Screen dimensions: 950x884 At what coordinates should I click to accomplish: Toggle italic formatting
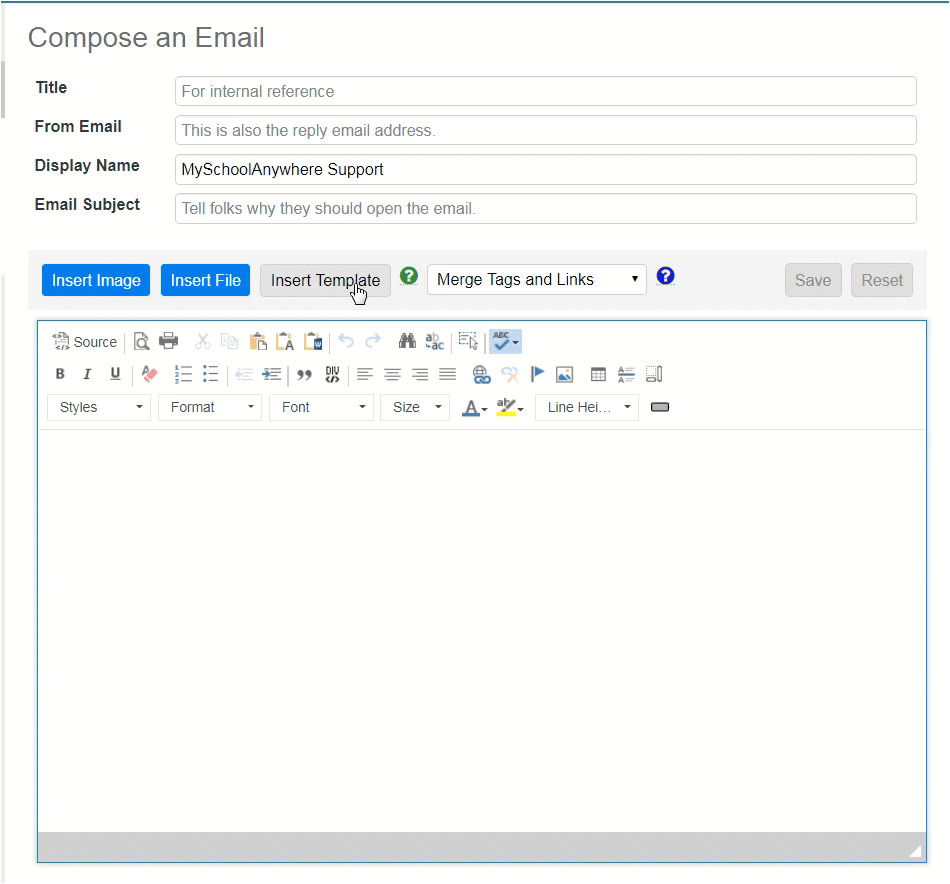pyautogui.click(x=87, y=374)
